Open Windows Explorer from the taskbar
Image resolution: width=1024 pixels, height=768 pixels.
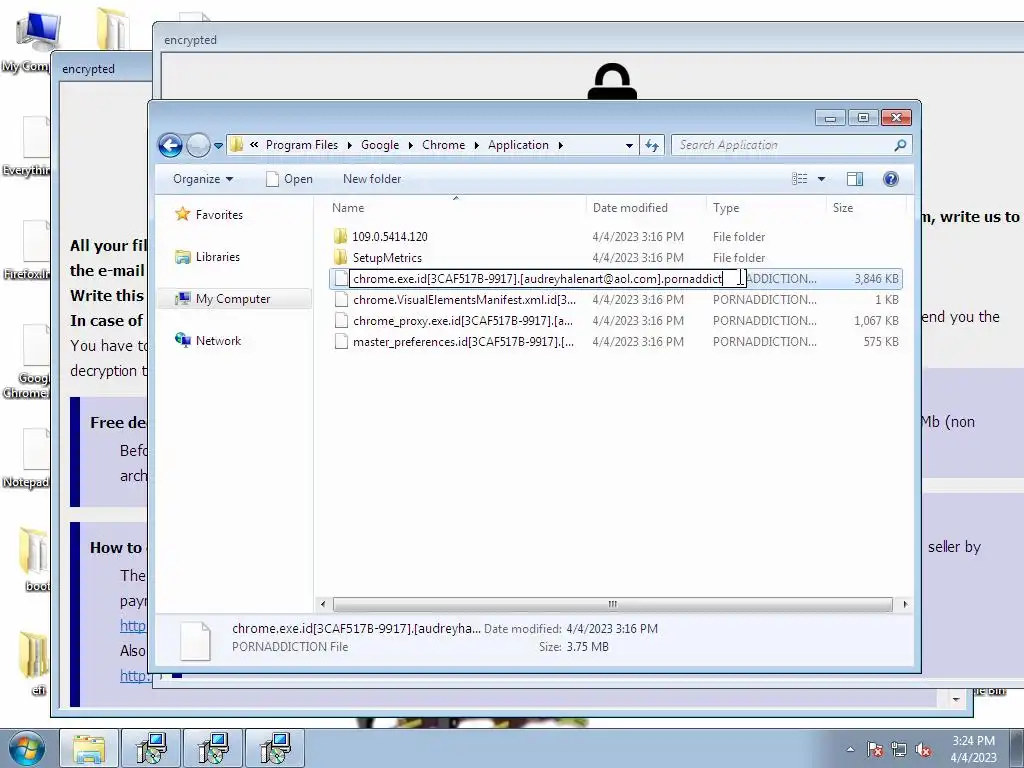pyautogui.click(x=89, y=748)
